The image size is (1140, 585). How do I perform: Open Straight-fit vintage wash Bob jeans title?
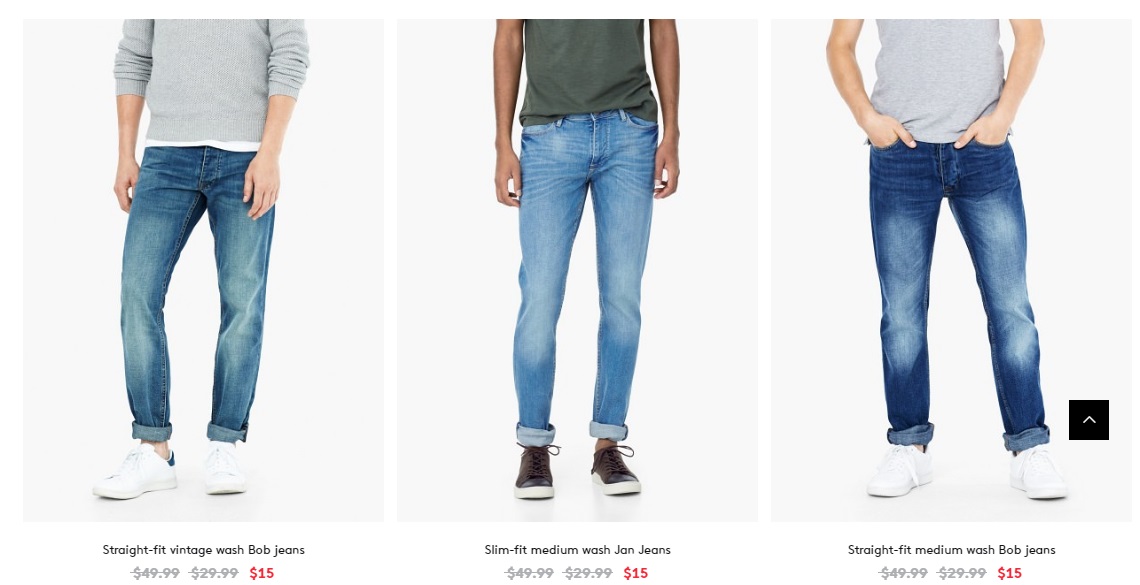click(x=204, y=550)
